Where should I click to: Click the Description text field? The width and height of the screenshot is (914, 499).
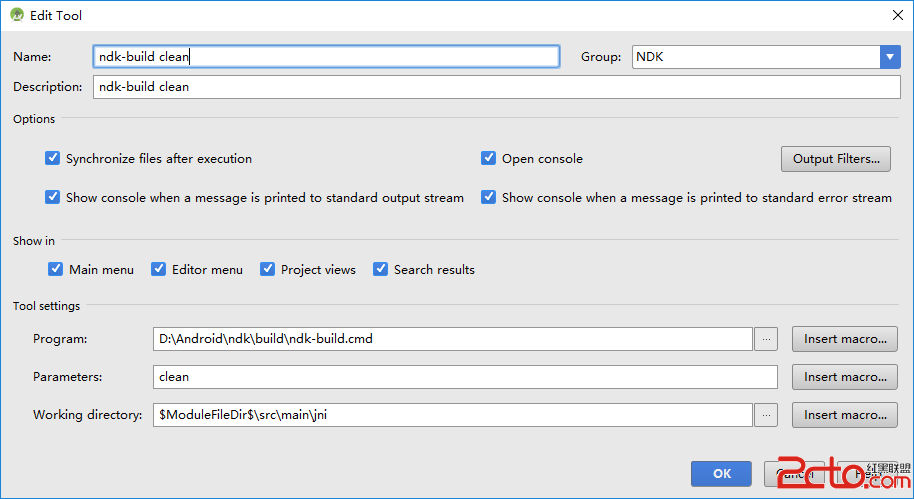[x=497, y=87]
